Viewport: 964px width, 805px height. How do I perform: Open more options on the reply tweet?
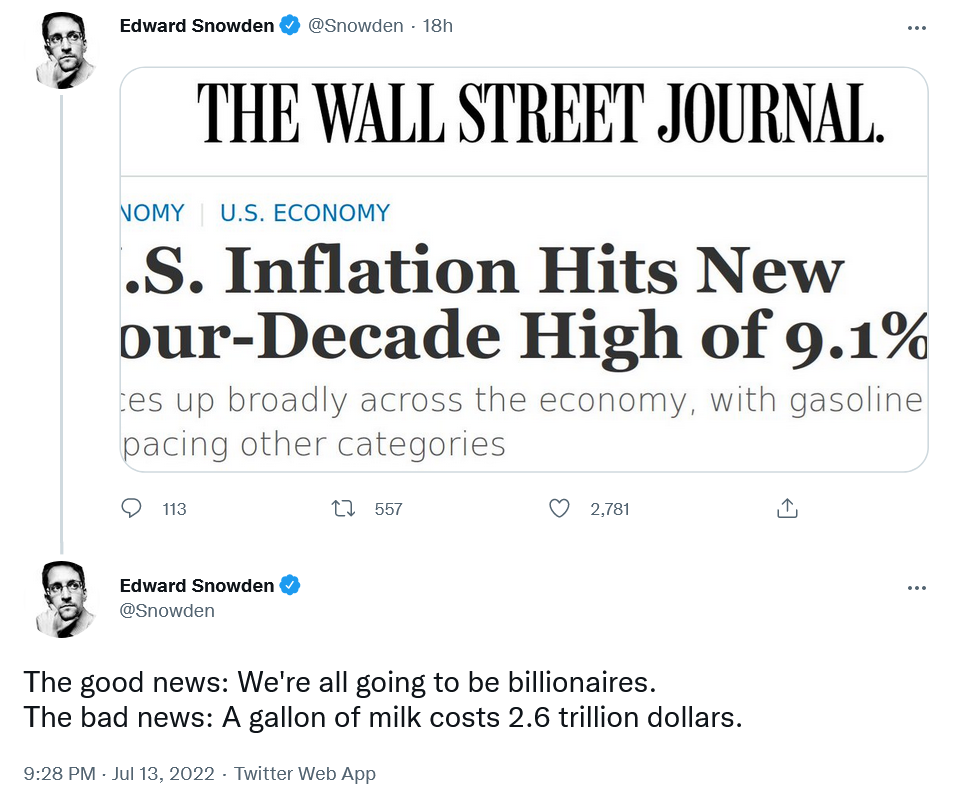(916, 588)
